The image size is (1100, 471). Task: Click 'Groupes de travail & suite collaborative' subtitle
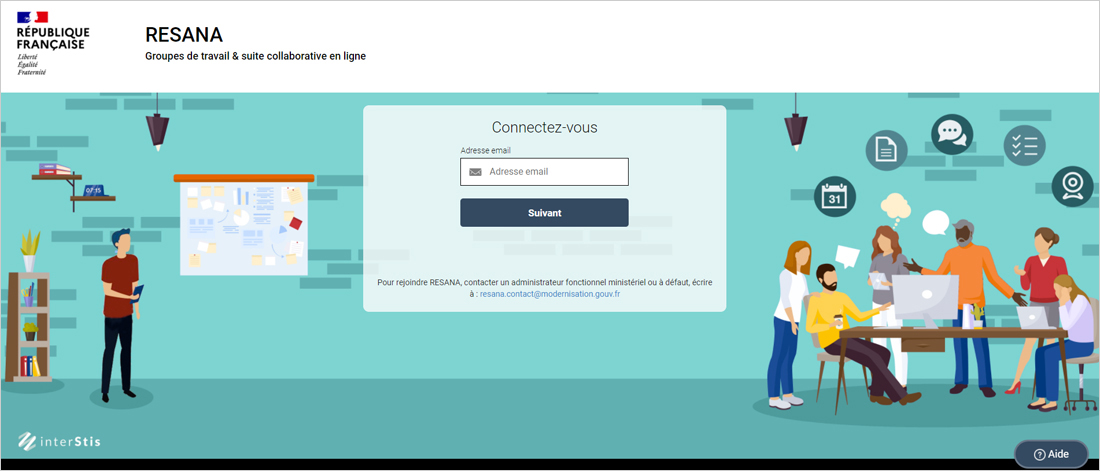click(x=255, y=56)
